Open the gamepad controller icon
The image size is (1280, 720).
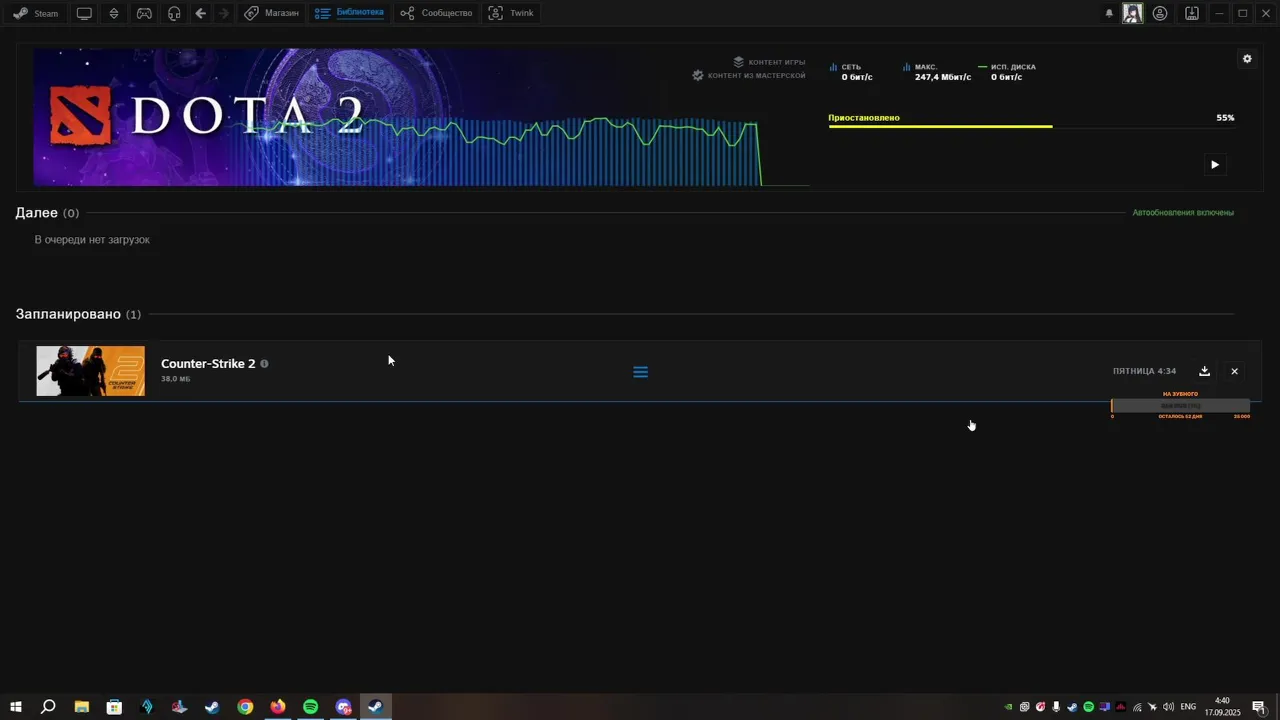(x=144, y=13)
